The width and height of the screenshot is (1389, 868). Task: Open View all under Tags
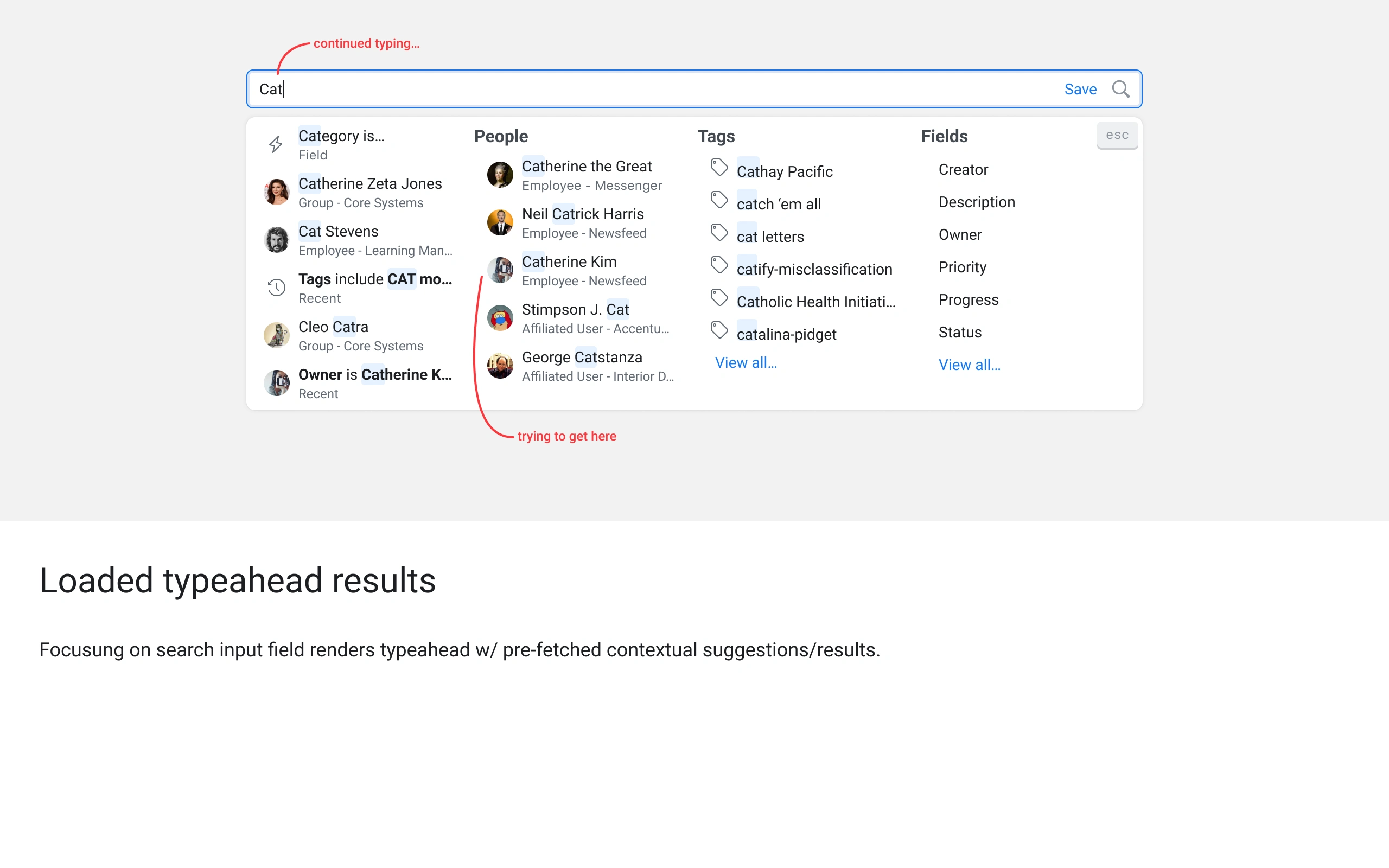click(746, 363)
